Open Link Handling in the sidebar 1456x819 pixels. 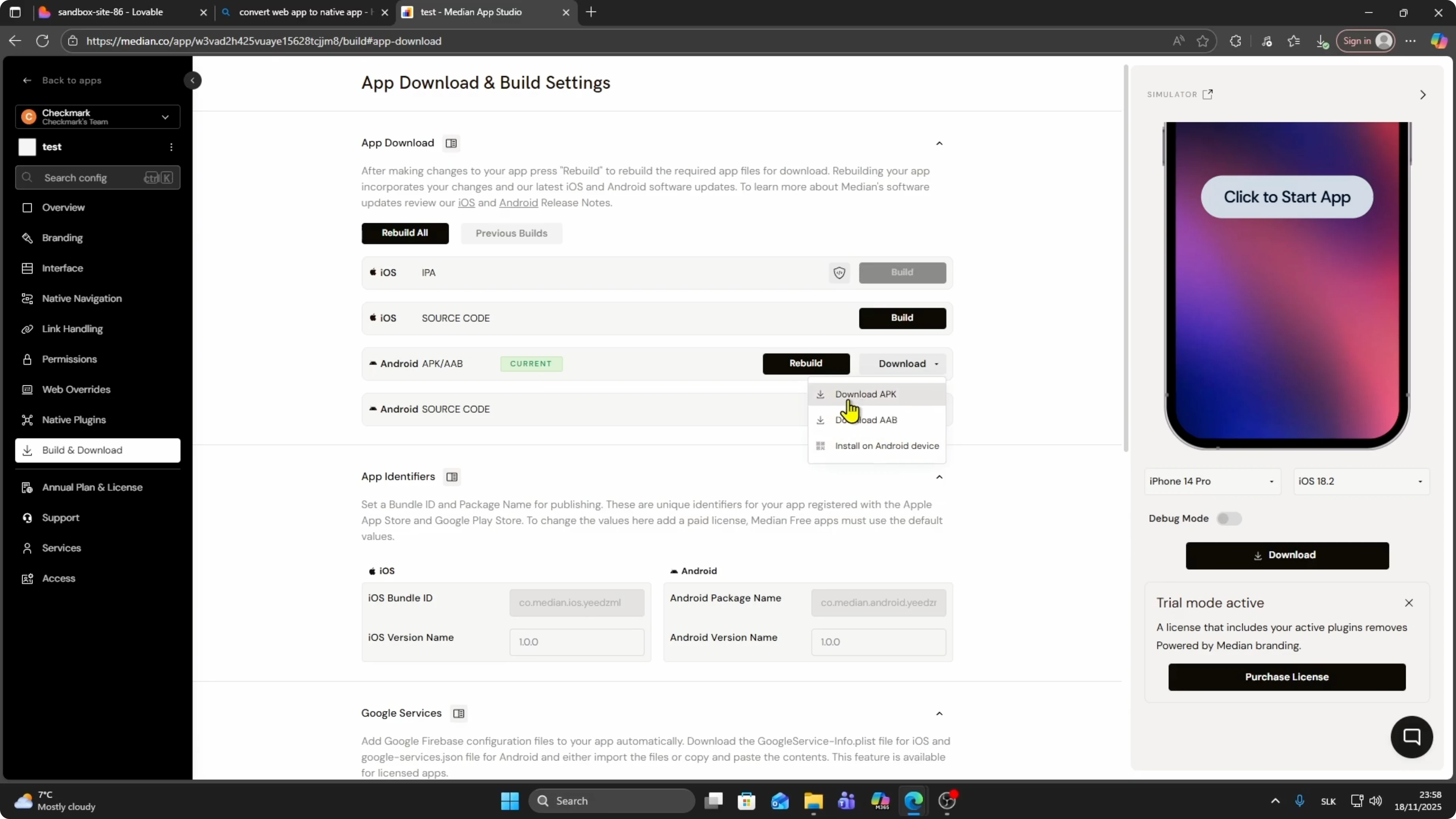(98, 329)
